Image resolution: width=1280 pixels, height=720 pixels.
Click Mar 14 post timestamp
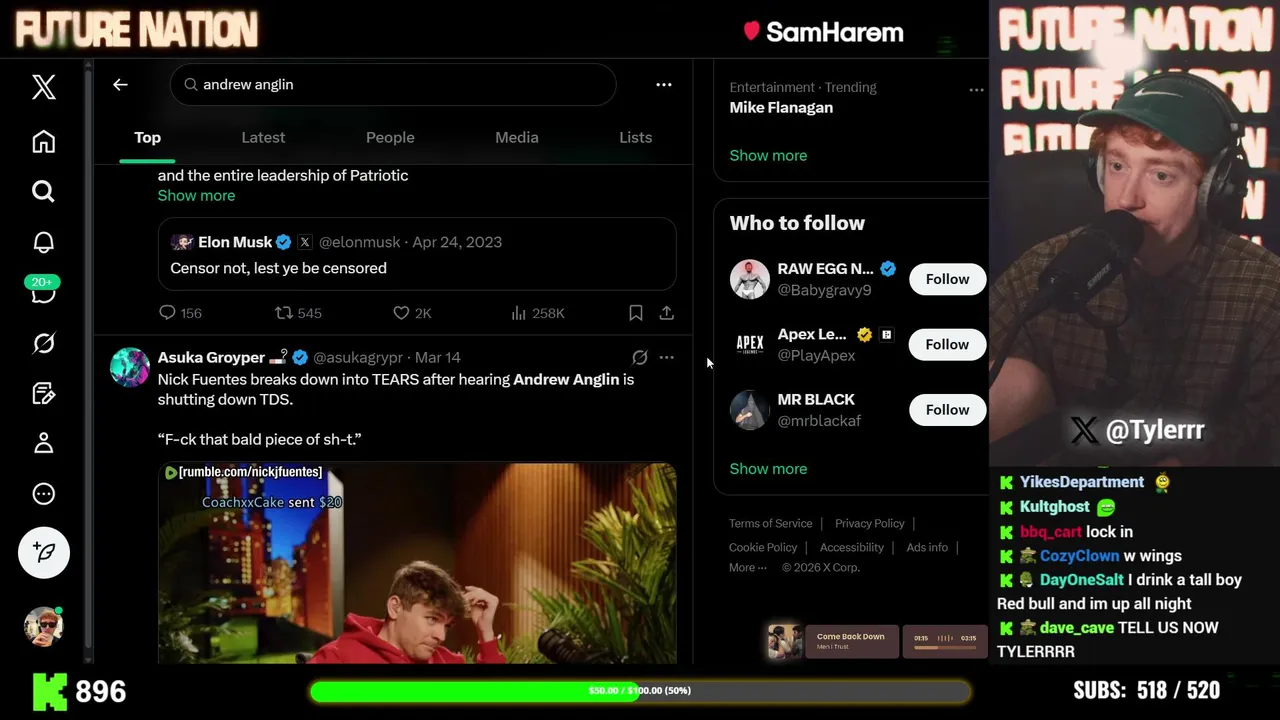point(437,357)
